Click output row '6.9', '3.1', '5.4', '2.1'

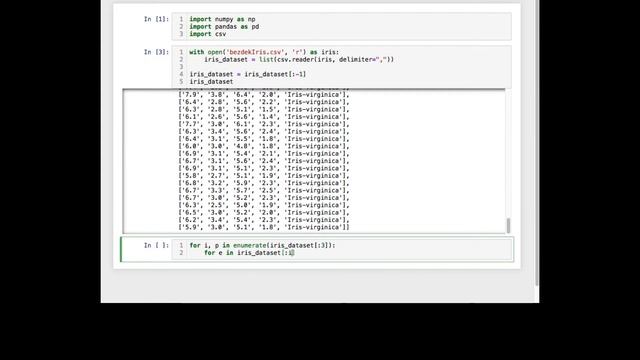coord(264,153)
